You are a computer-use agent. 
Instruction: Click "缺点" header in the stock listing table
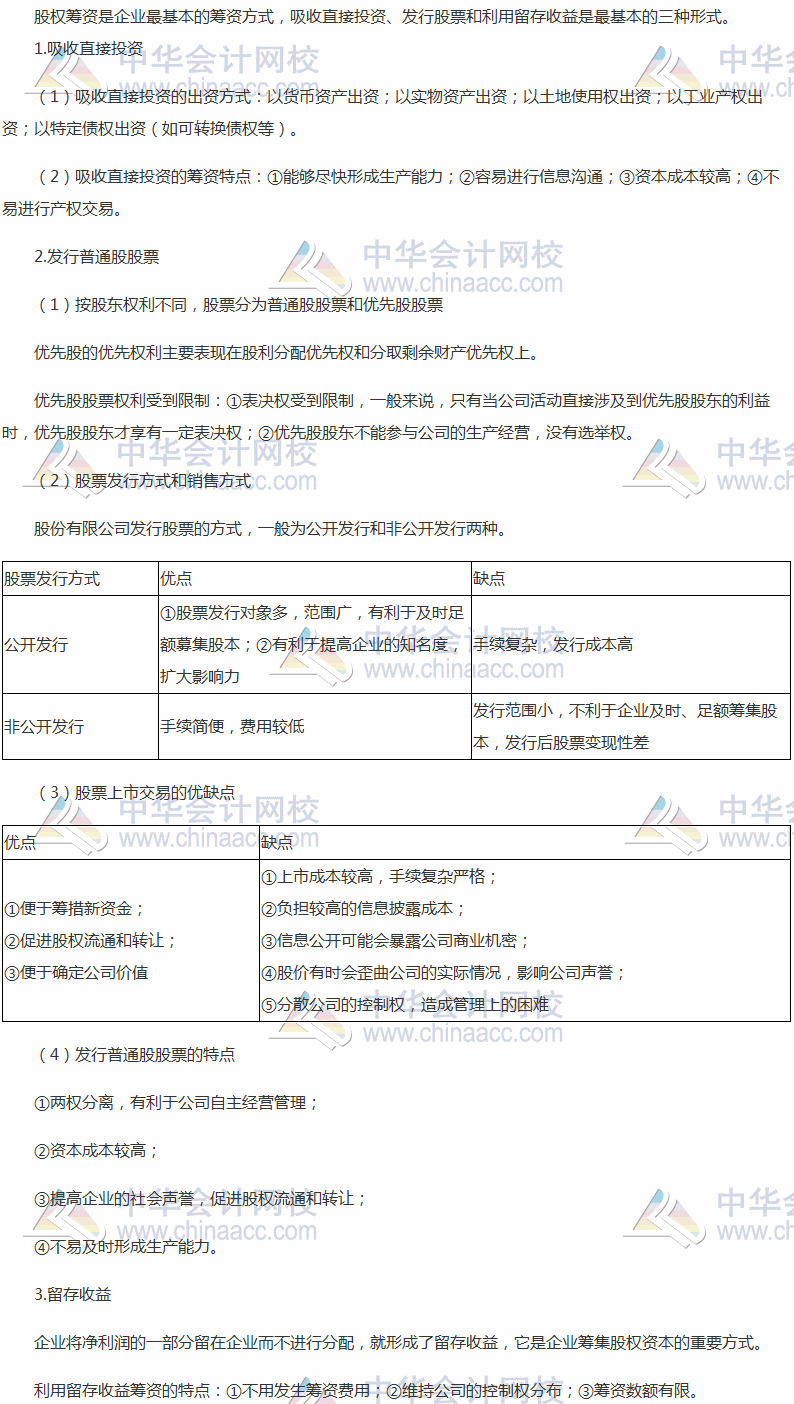point(278,843)
